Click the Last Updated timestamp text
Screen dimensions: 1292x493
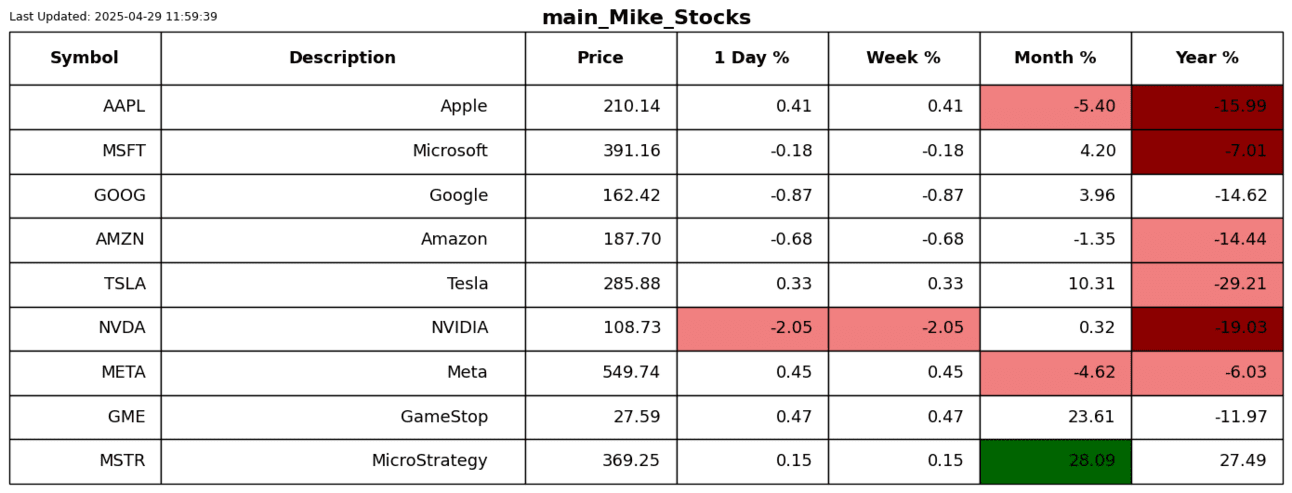point(113,17)
